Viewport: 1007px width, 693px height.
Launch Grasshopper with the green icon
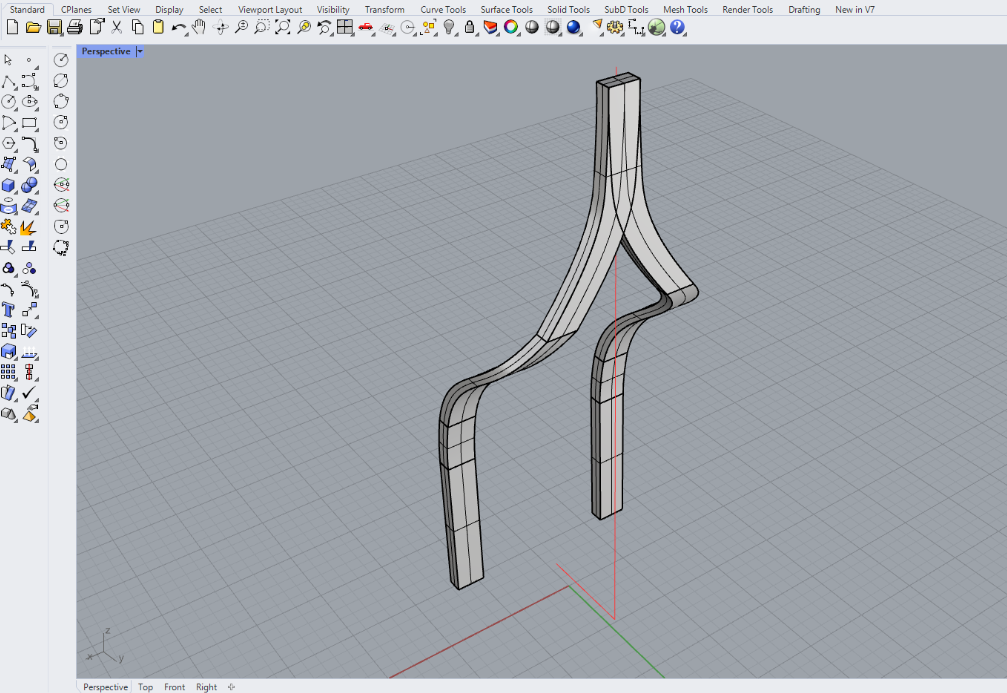tap(656, 27)
